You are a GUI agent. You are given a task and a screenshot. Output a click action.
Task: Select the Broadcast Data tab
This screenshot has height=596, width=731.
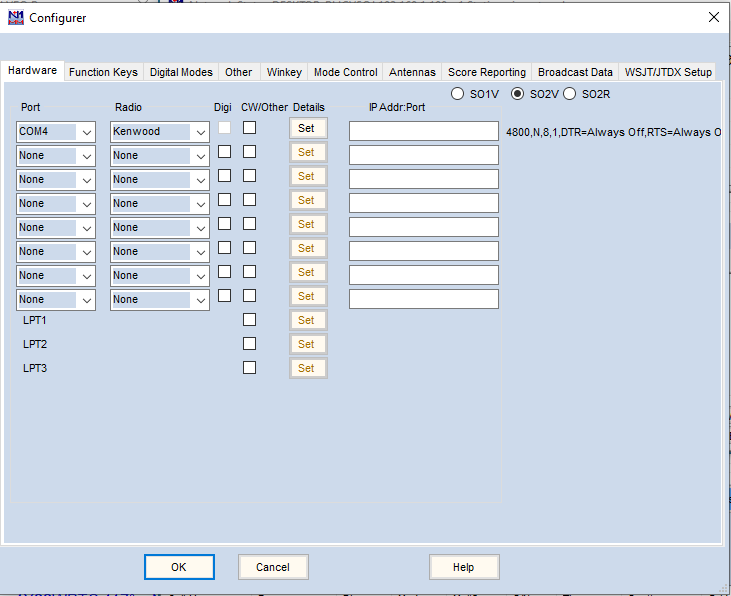pyautogui.click(x=575, y=72)
